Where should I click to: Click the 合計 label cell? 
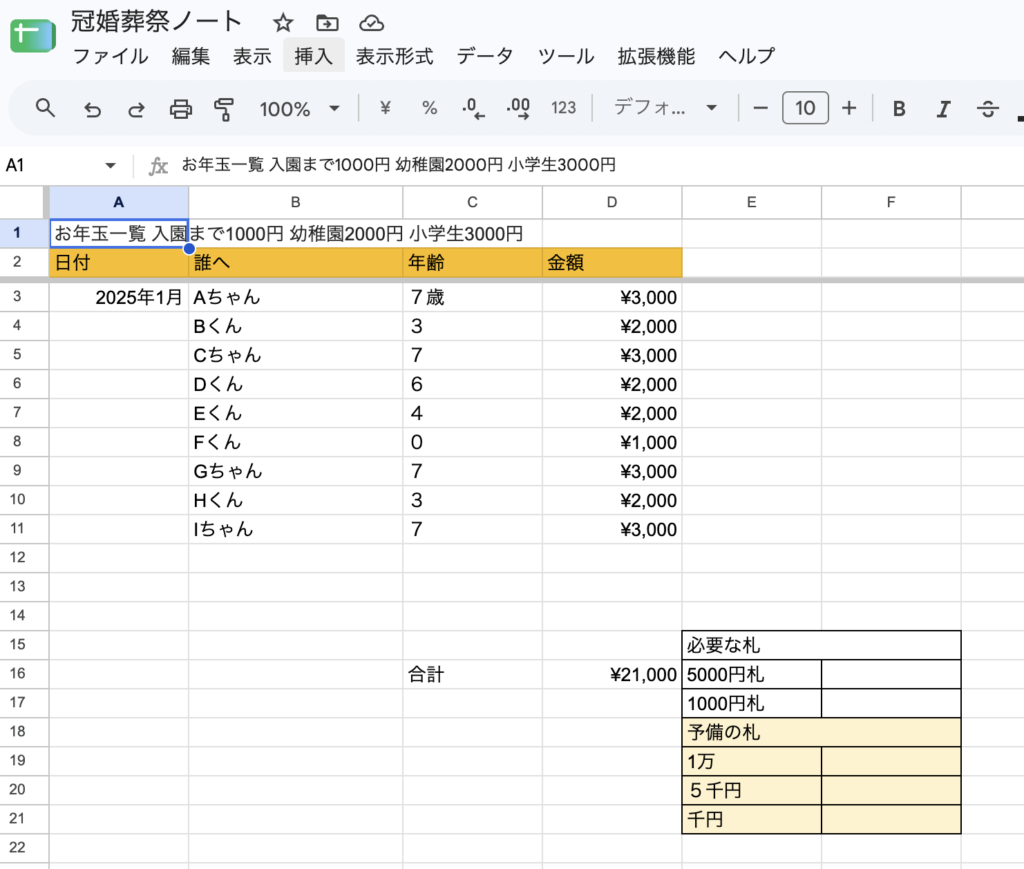coord(472,674)
